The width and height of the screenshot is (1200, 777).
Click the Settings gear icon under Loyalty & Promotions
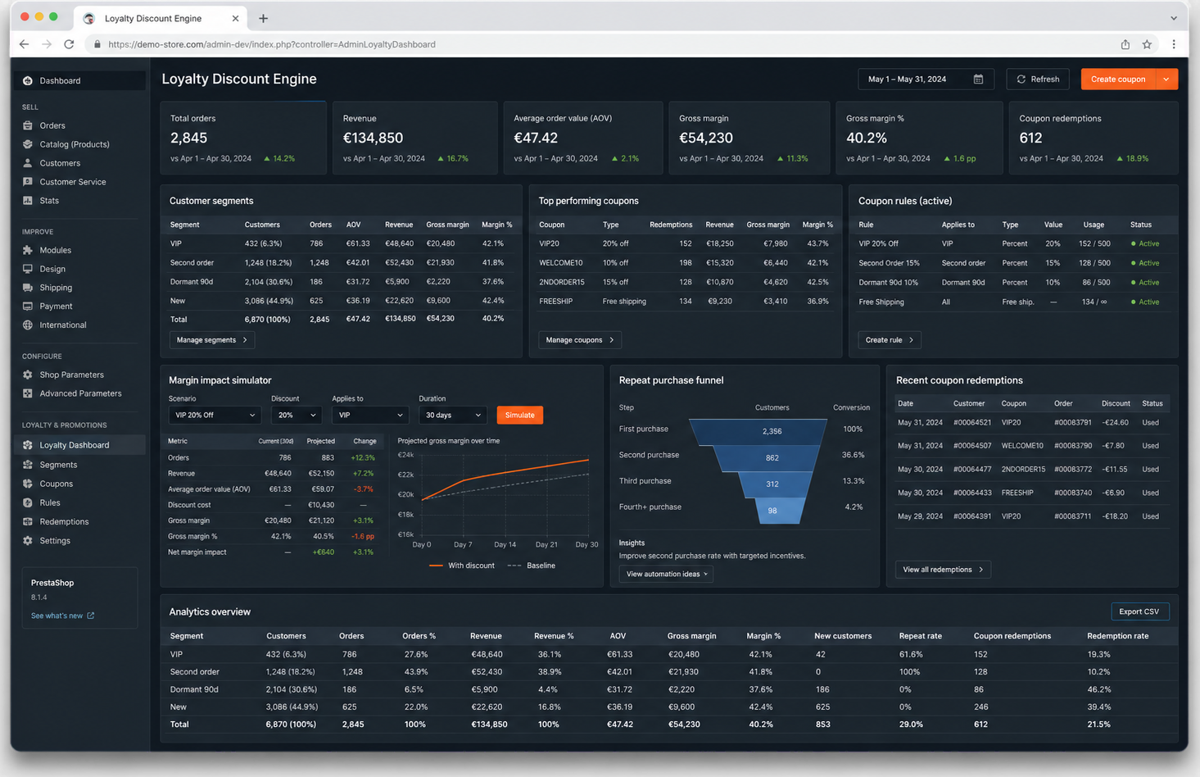point(28,541)
